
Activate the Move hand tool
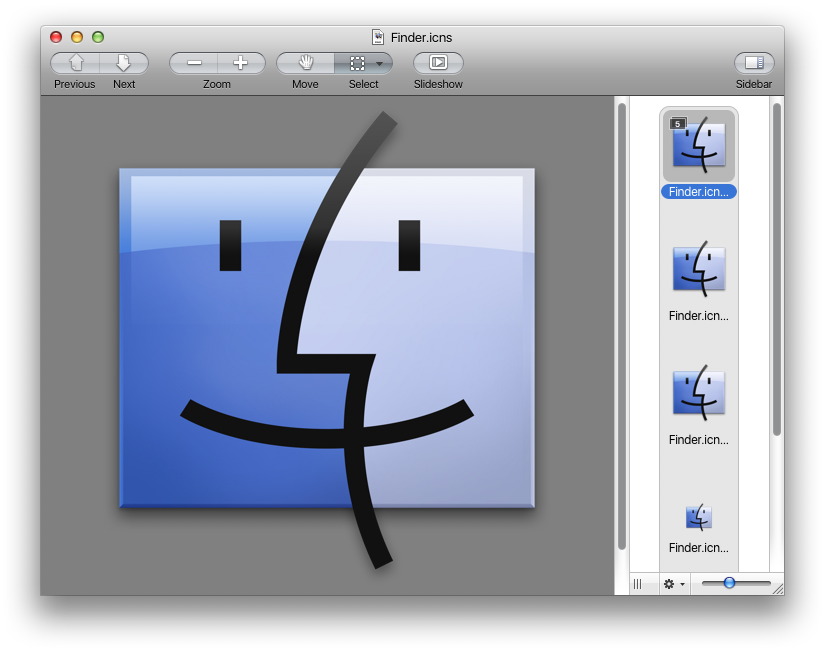(305, 63)
